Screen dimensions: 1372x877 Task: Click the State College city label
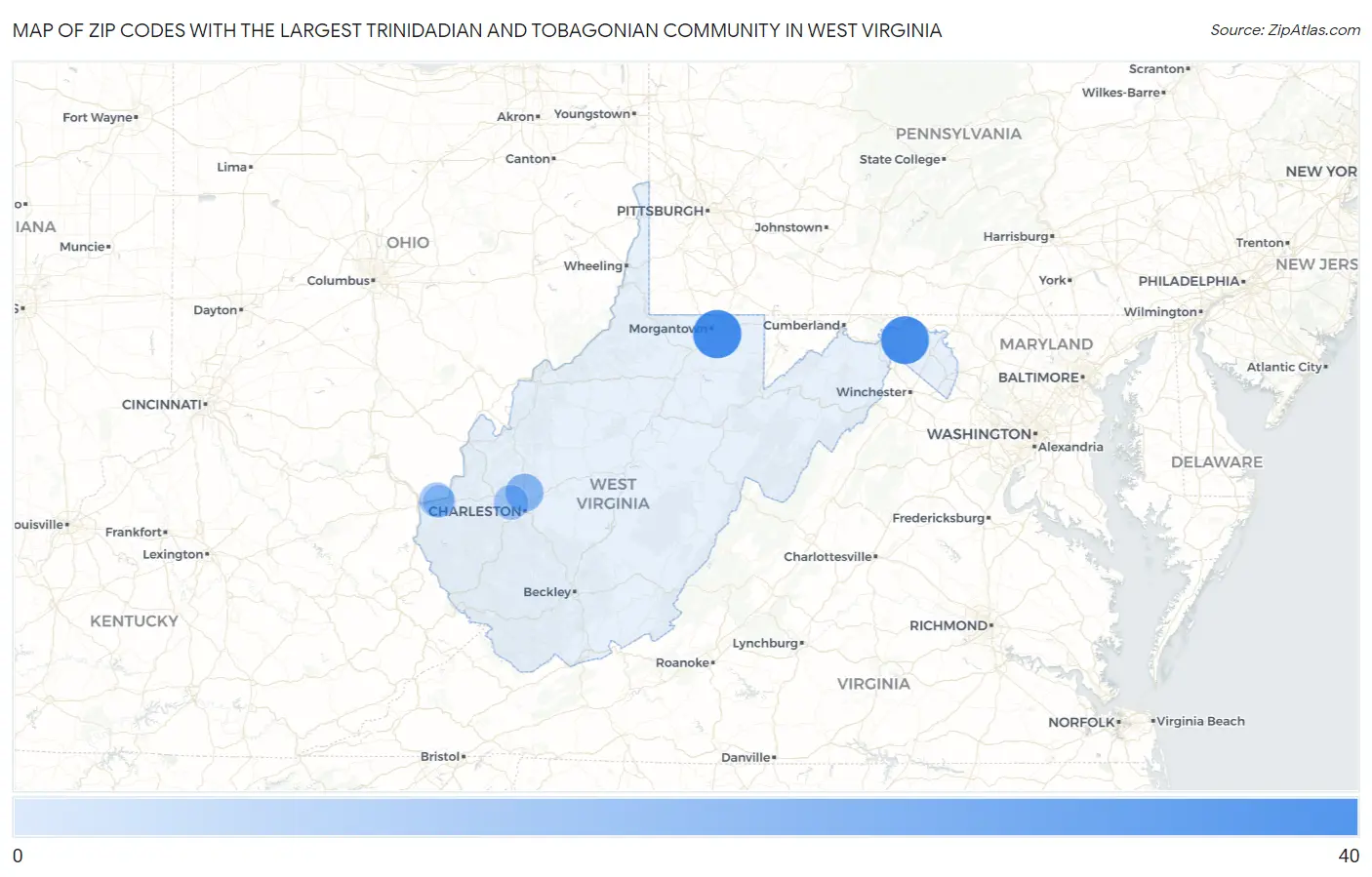coord(900,160)
